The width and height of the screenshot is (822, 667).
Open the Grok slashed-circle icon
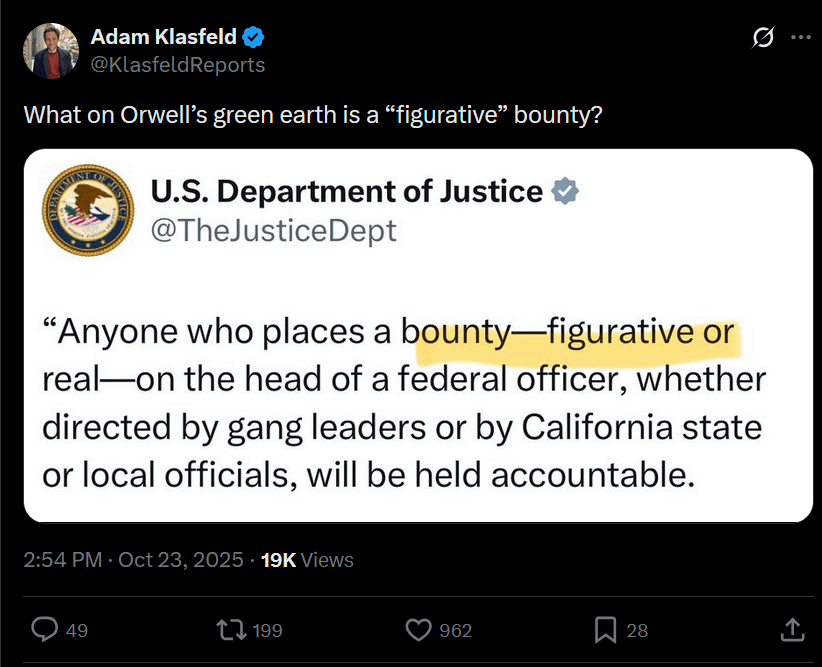coord(763,38)
